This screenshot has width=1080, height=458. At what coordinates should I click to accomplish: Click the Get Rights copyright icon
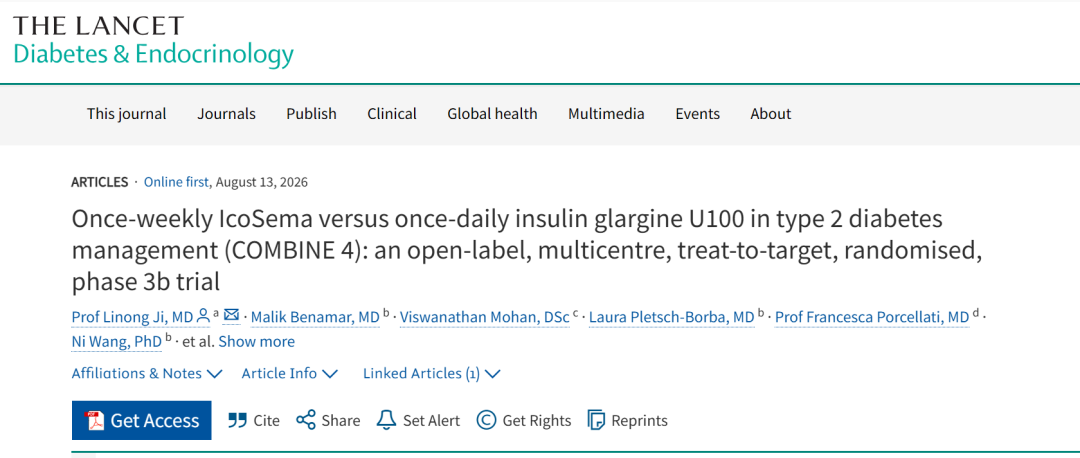pos(486,420)
